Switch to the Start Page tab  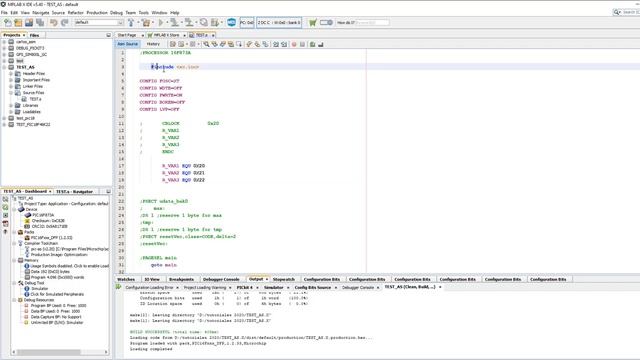click(x=127, y=35)
